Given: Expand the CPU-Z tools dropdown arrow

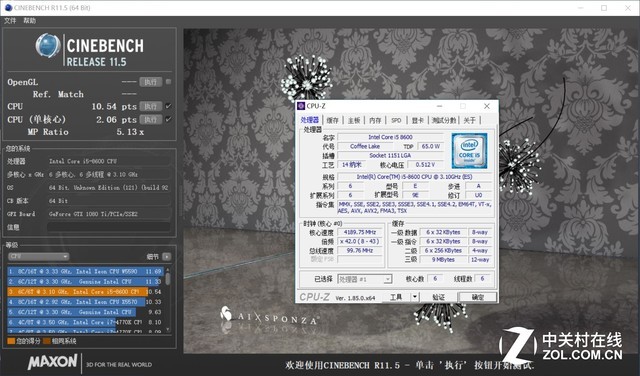Looking at the screenshot, I should click(x=414, y=297).
